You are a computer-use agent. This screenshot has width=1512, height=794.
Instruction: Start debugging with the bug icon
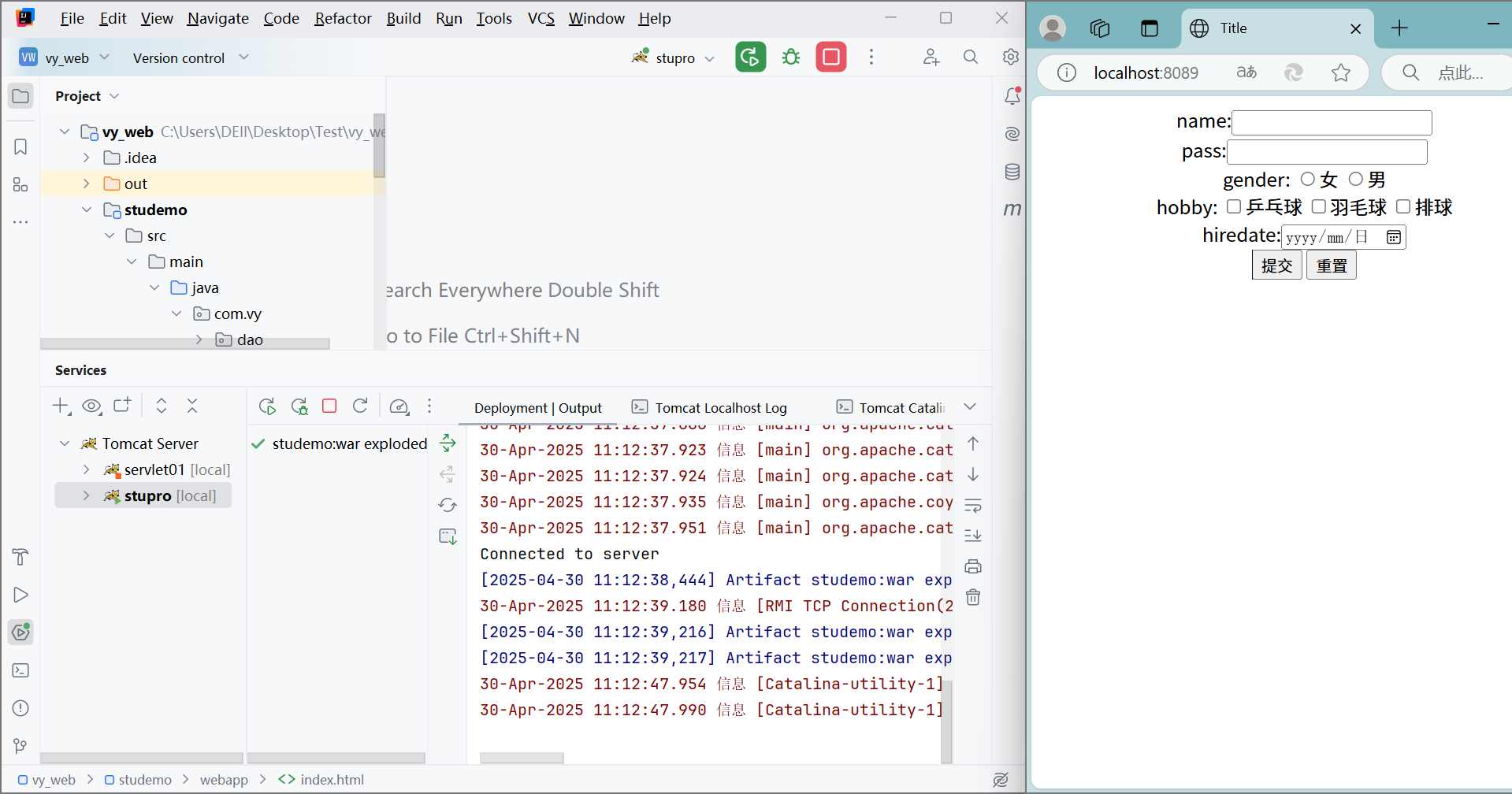[790, 57]
